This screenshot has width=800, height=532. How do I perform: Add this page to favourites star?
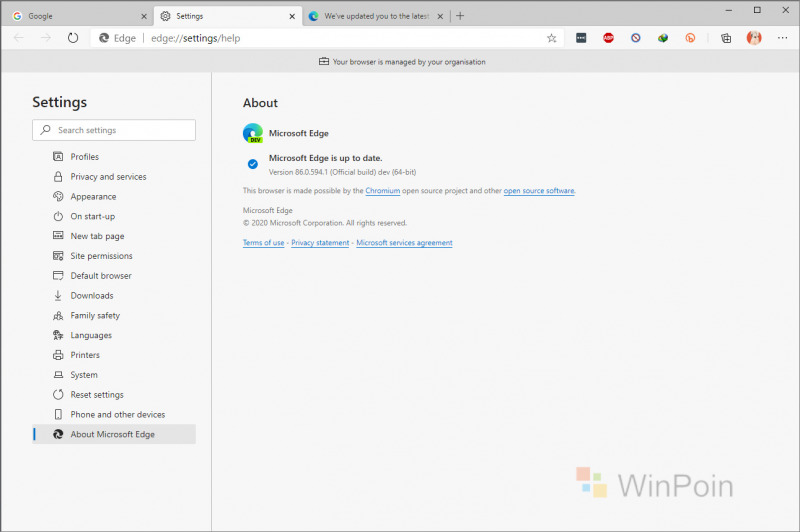click(552, 38)
